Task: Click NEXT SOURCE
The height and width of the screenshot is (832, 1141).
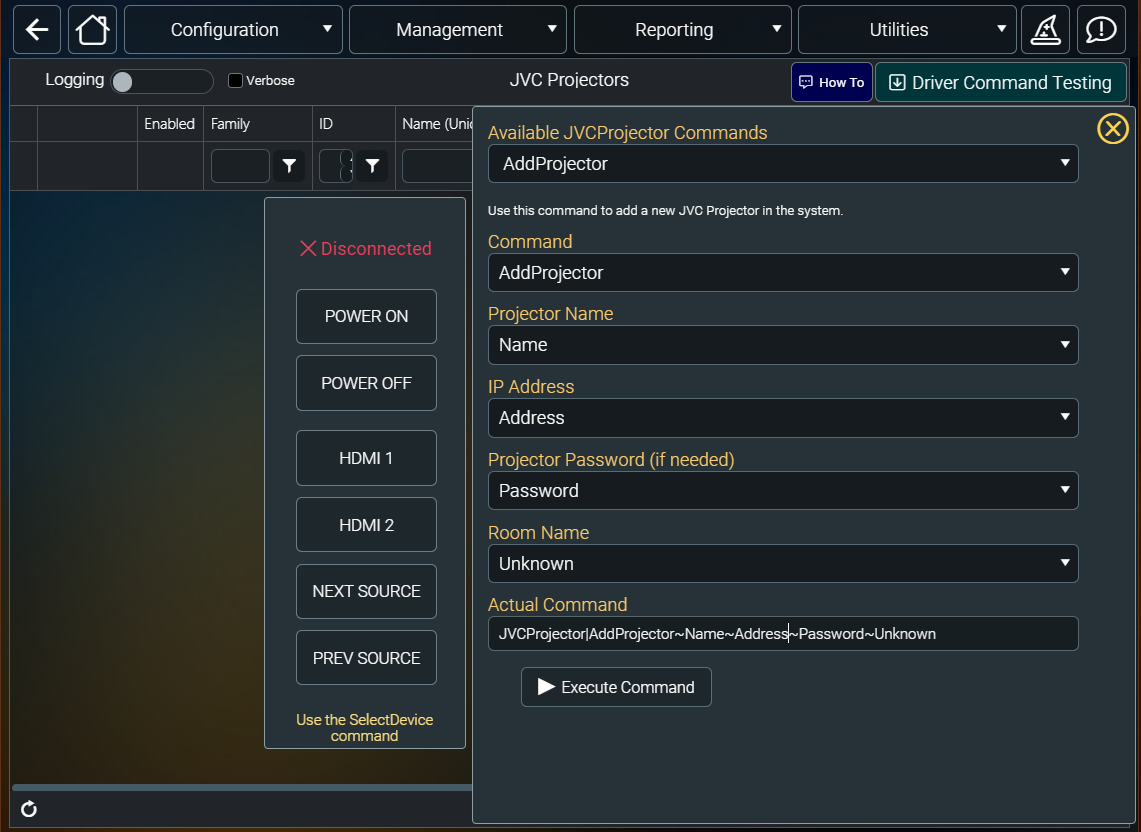Action: (366, 591)
